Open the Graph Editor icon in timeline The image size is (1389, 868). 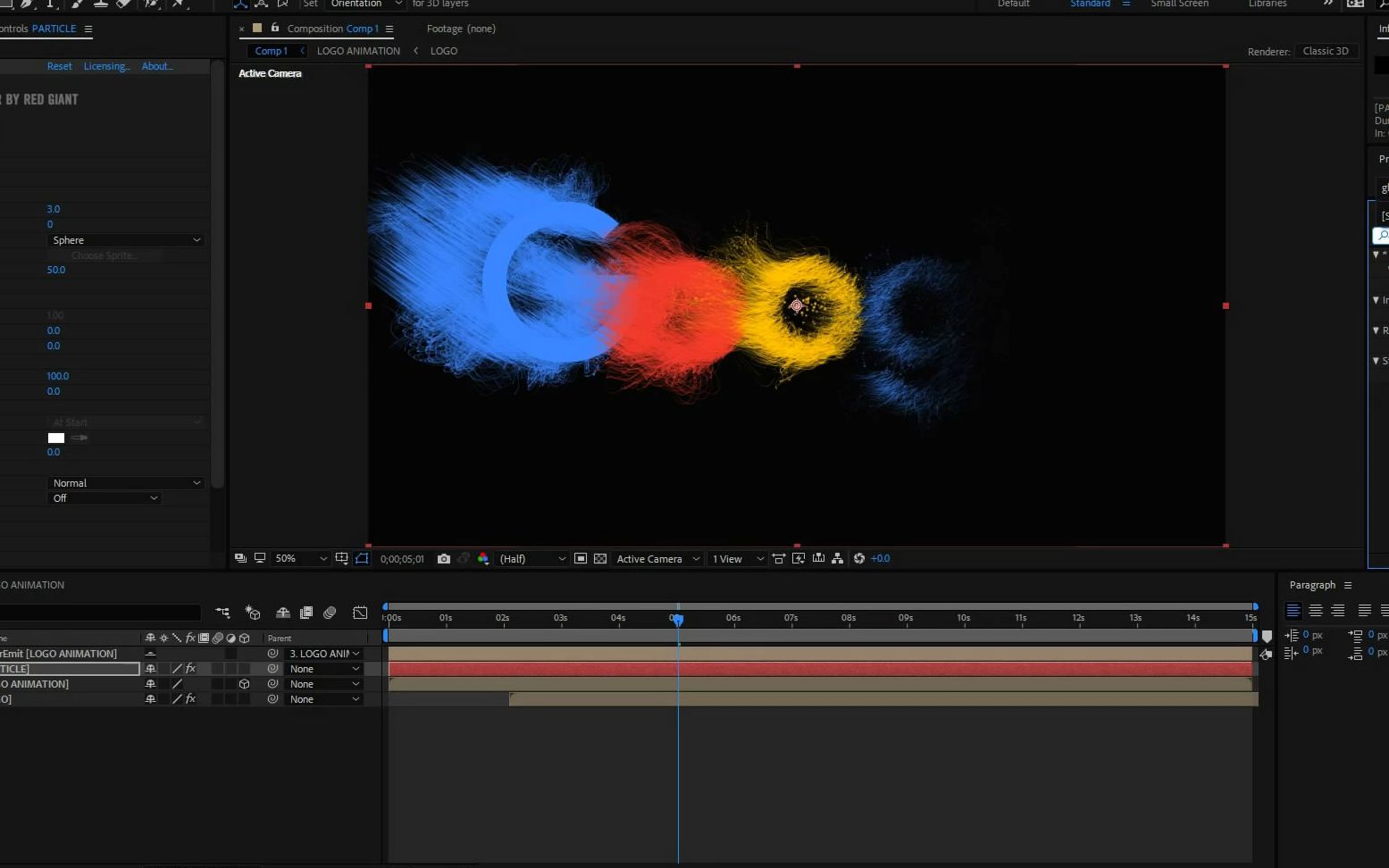(360, 613)
